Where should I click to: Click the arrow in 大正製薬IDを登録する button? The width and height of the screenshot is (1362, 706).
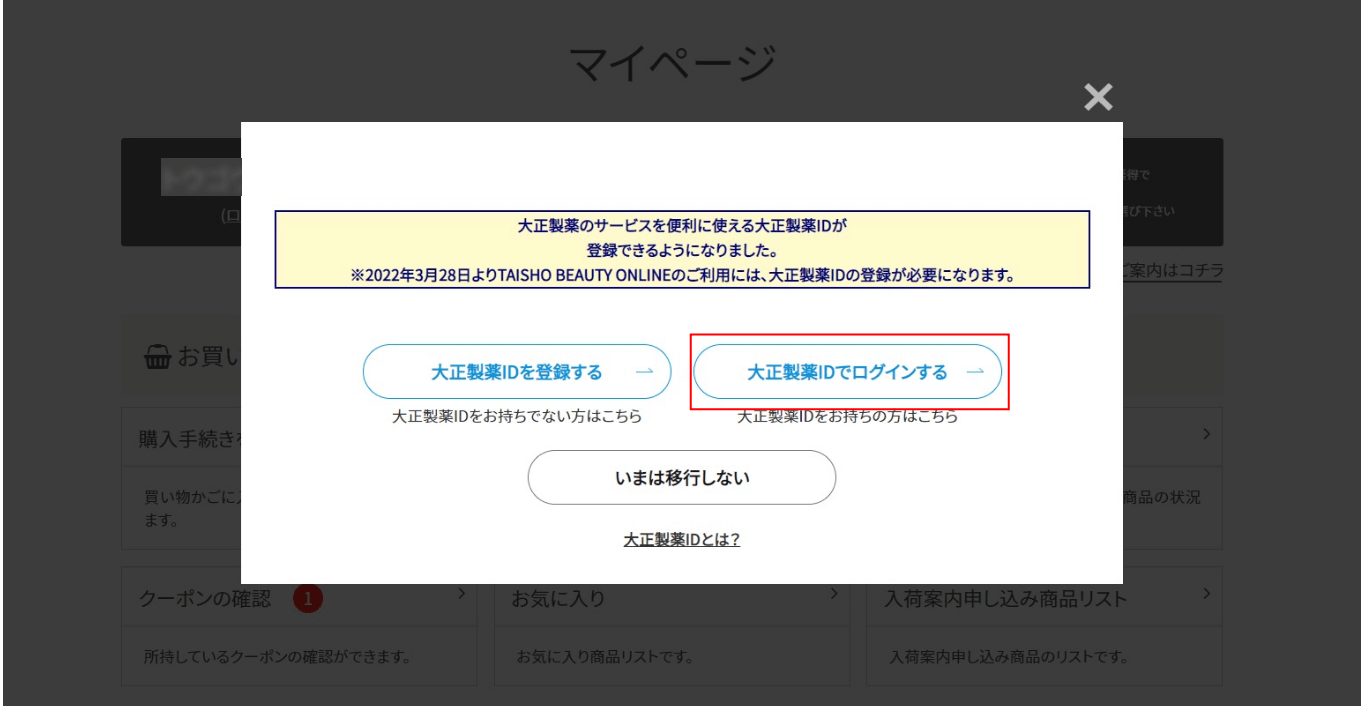(x=645, y=372)
